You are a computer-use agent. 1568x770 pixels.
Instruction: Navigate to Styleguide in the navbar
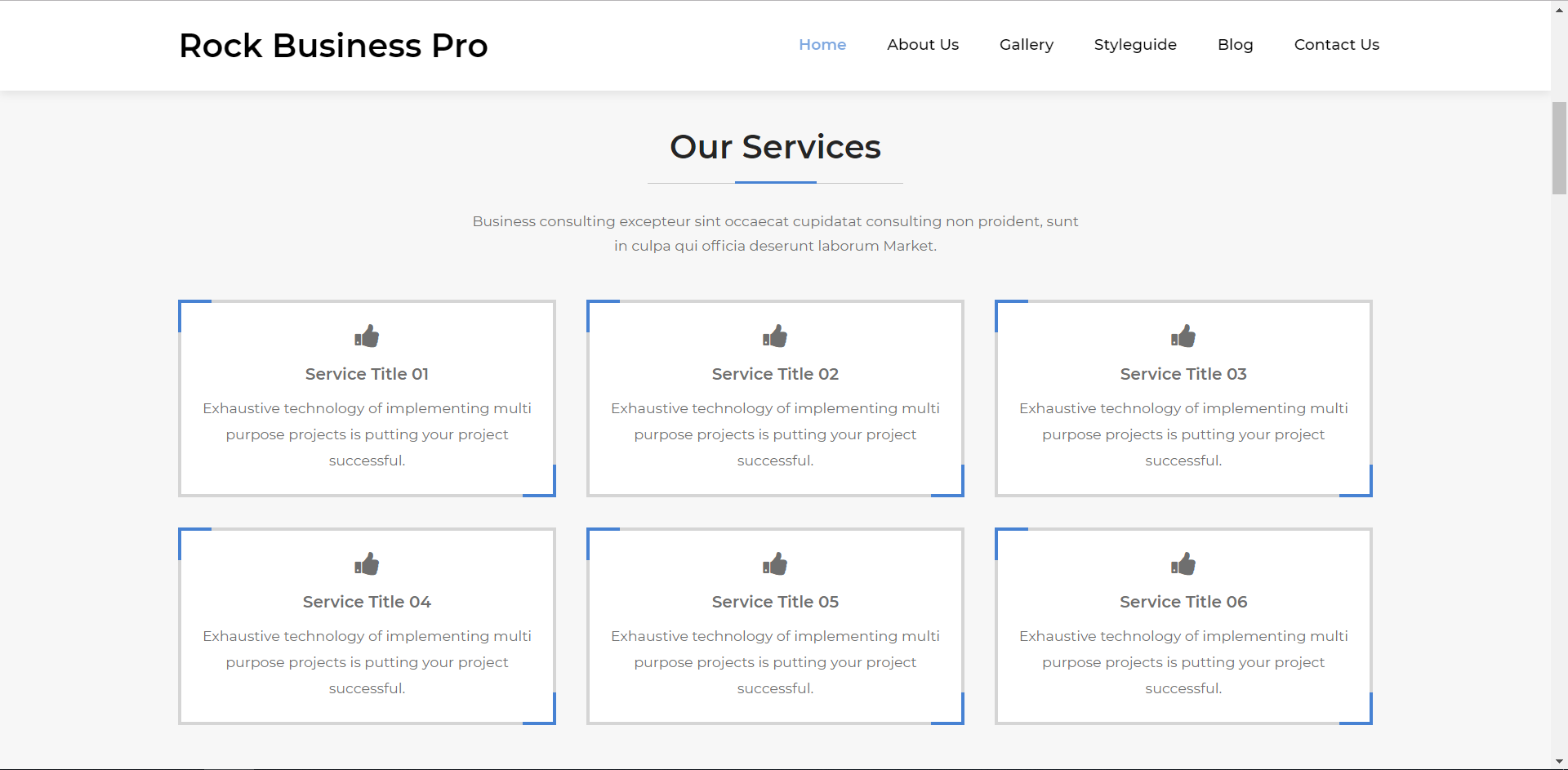coord(1135,45)
